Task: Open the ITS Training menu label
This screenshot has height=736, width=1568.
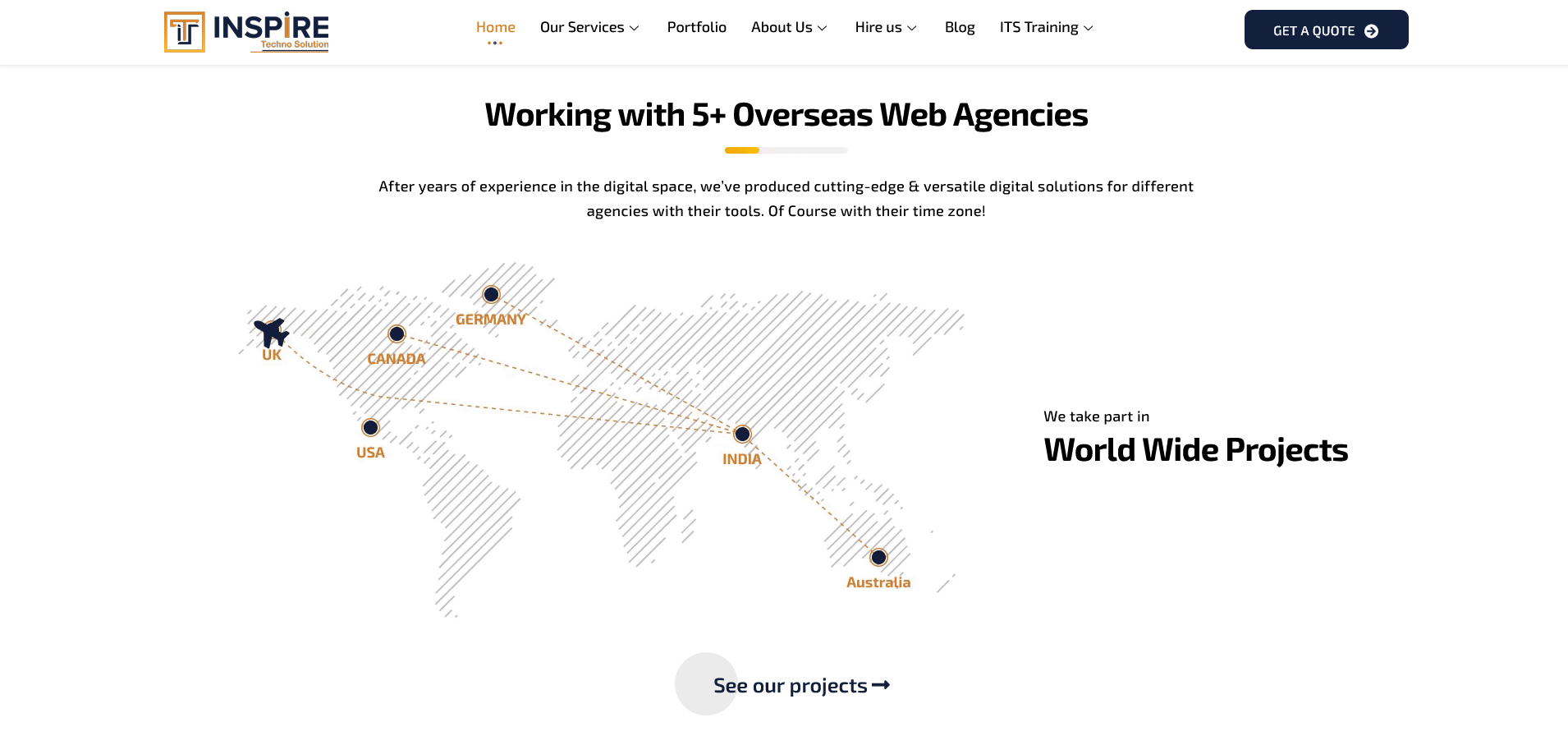Action: (1039, 27)
